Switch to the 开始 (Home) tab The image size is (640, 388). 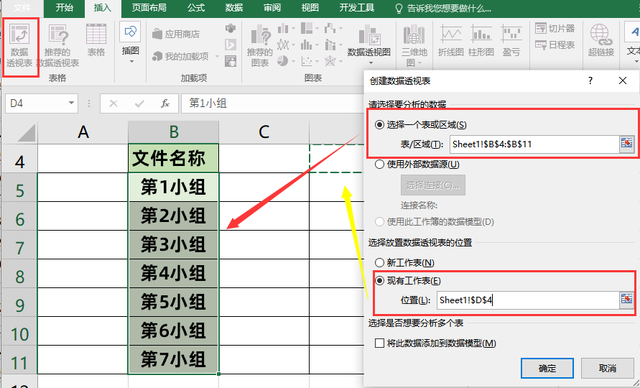[x=64, y=8]
